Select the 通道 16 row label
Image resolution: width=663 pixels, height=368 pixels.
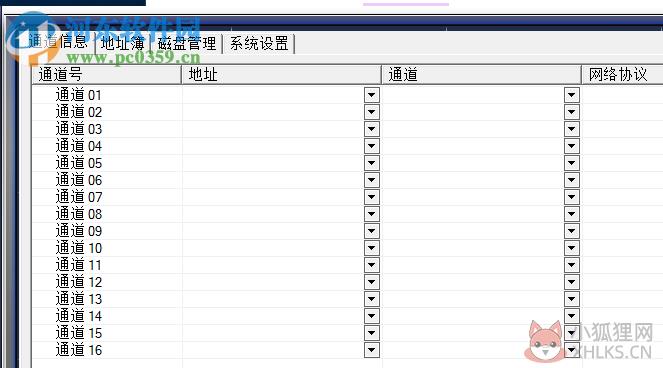pos(79,350)
